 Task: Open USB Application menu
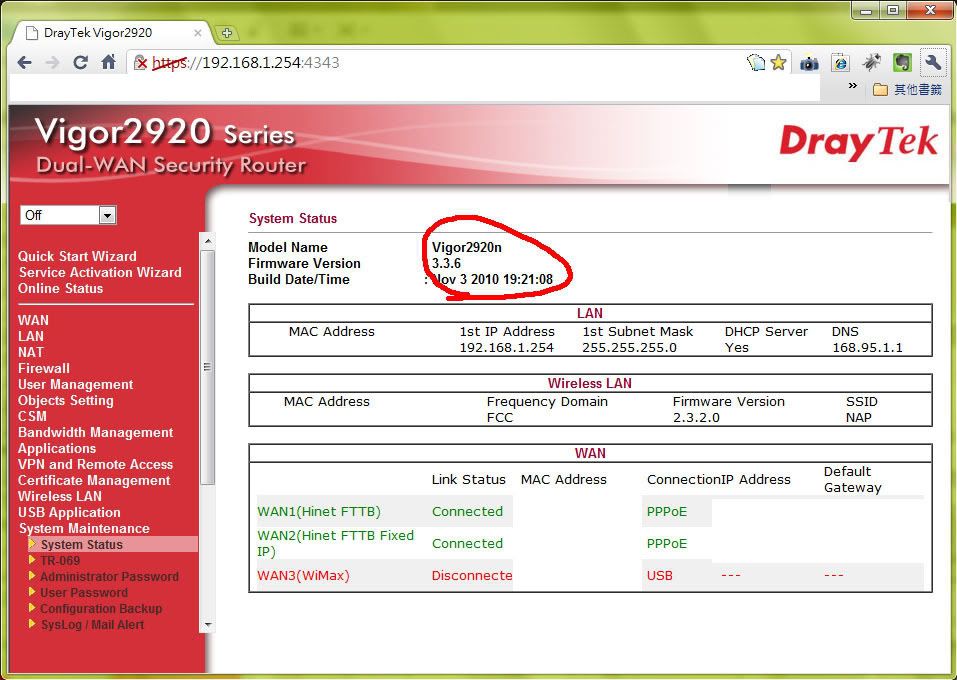click(69, 512)
